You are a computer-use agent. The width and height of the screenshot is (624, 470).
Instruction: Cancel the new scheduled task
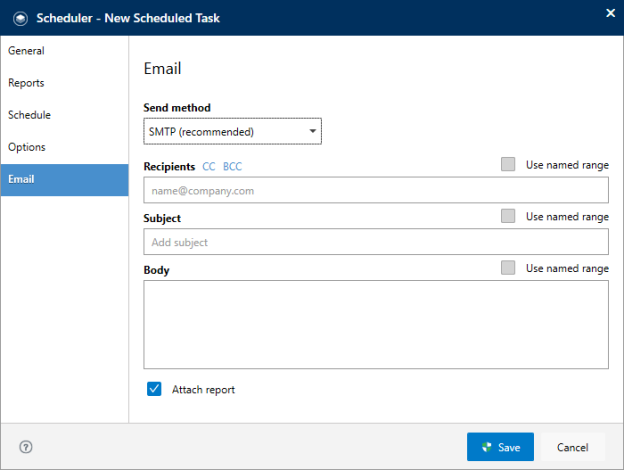572,447
